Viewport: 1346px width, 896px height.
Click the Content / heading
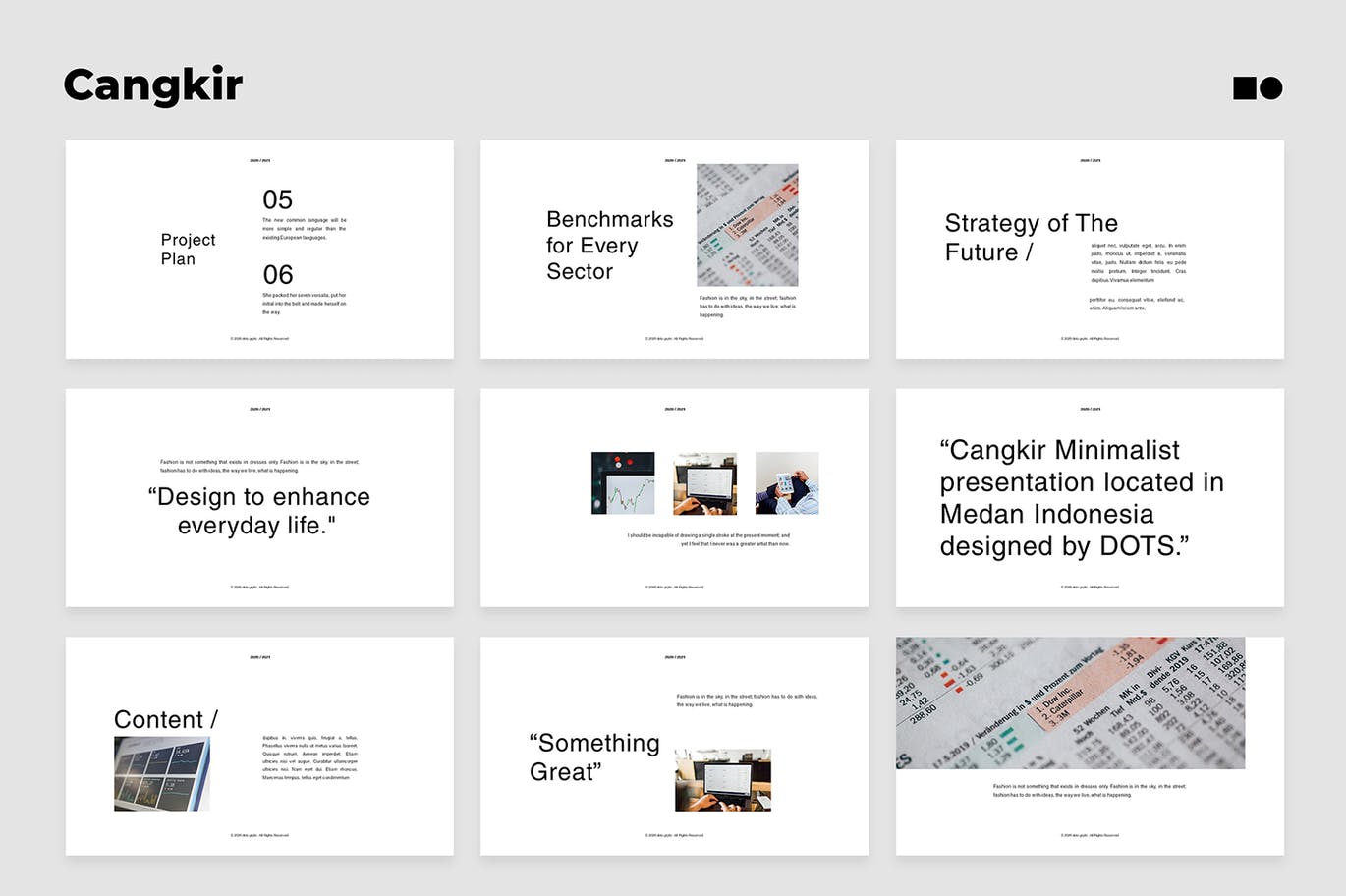point(165,720)
